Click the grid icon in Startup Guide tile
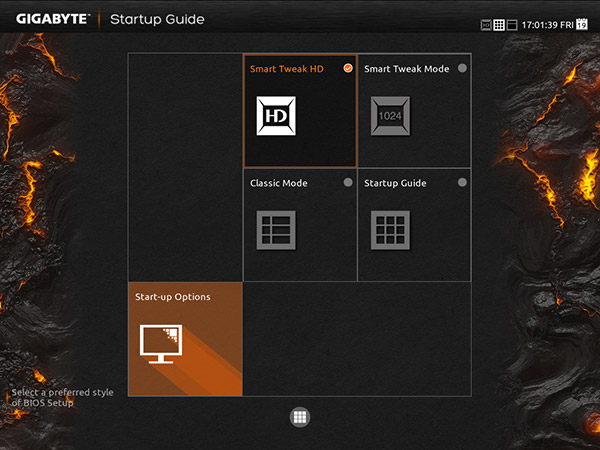The width and height of the screenshot is (600, 450). 390,230
